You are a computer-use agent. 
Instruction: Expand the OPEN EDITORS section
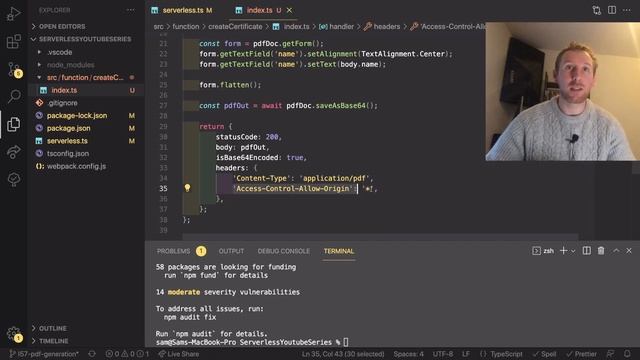[x=62, y=27]
